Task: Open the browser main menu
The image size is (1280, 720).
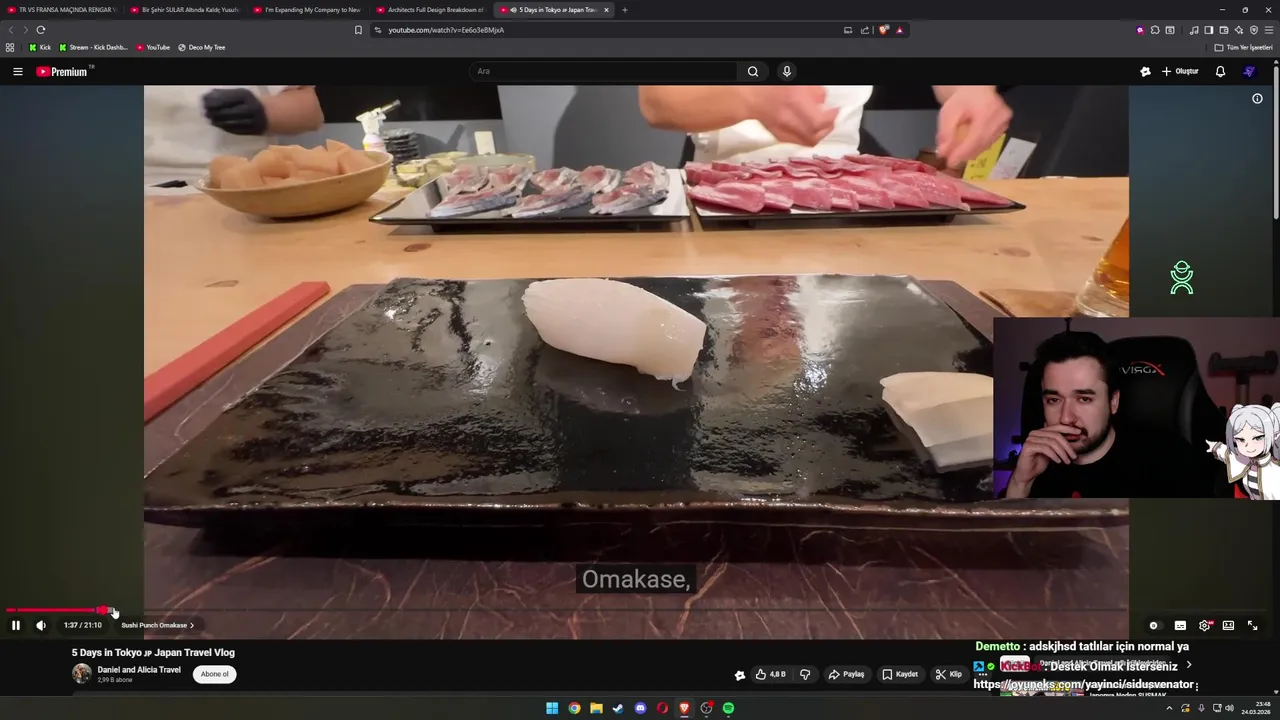Action: point(1269,30)
